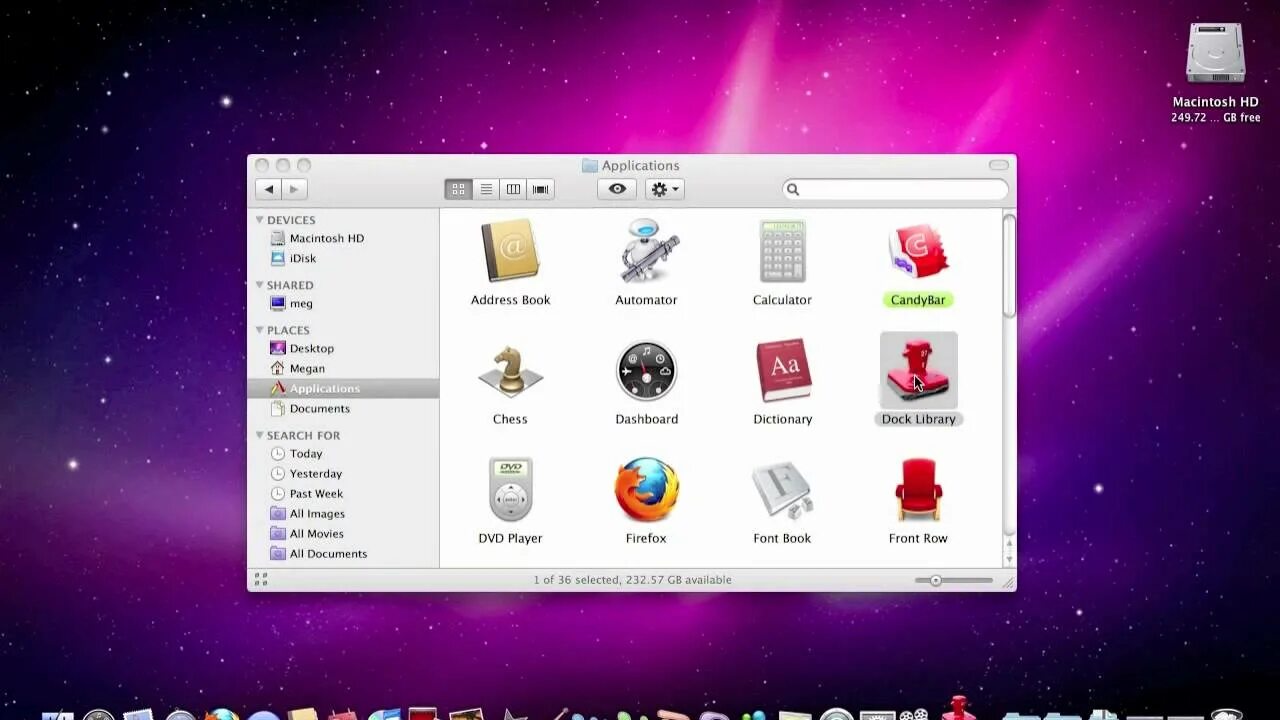Adjust the icon size slider knob
The width and height of the screenshot is (1280, 720).
[936, 580]
